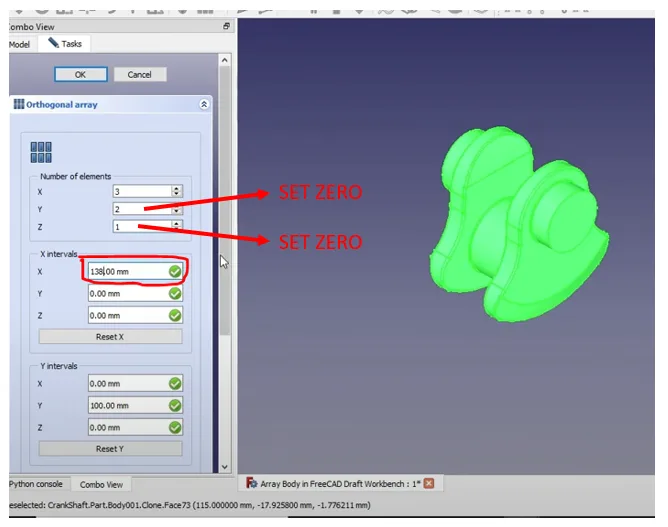Undock the Combo View panel
The height and width of the screenshot is (527, 668).
click(x=226, y=26)
